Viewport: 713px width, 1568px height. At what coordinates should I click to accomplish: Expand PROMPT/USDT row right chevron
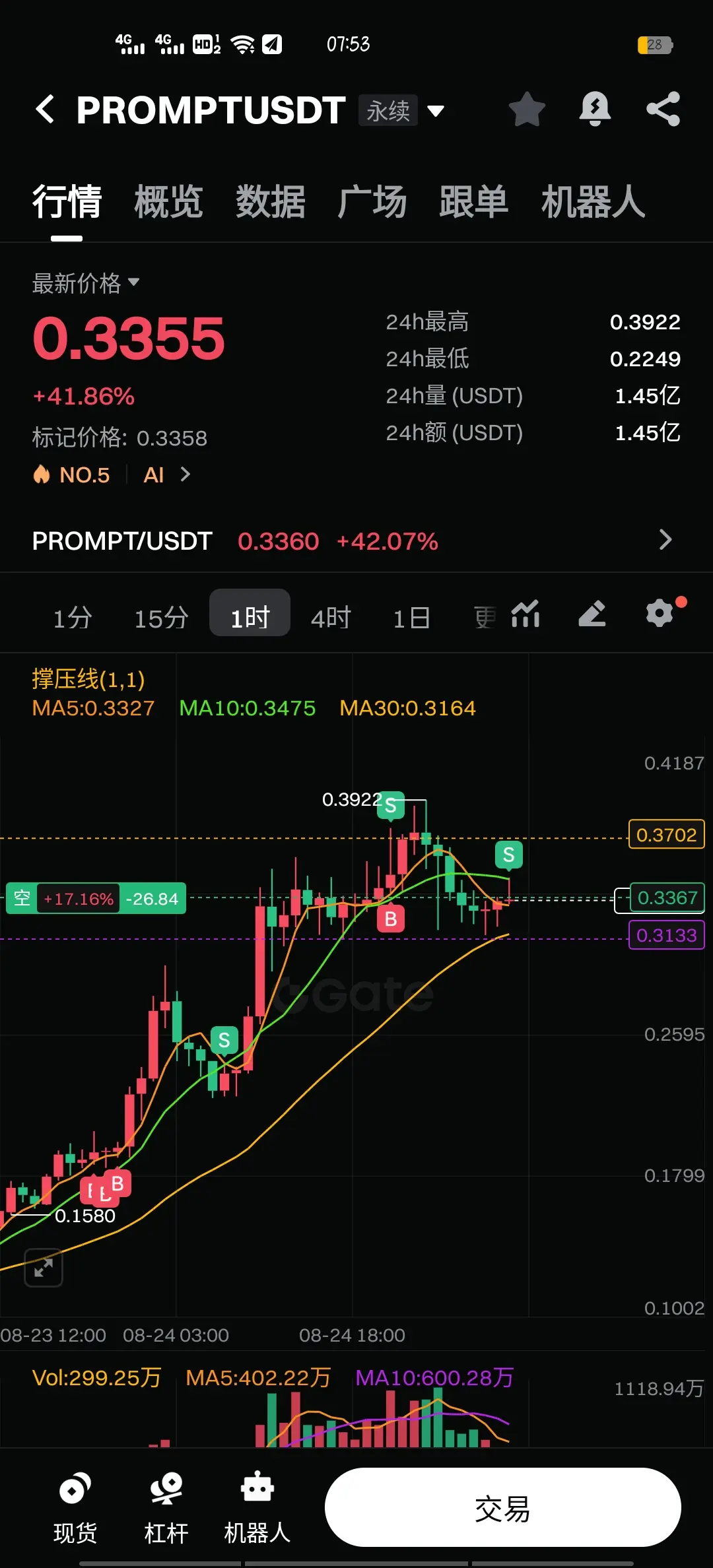[x=665, y=540]
